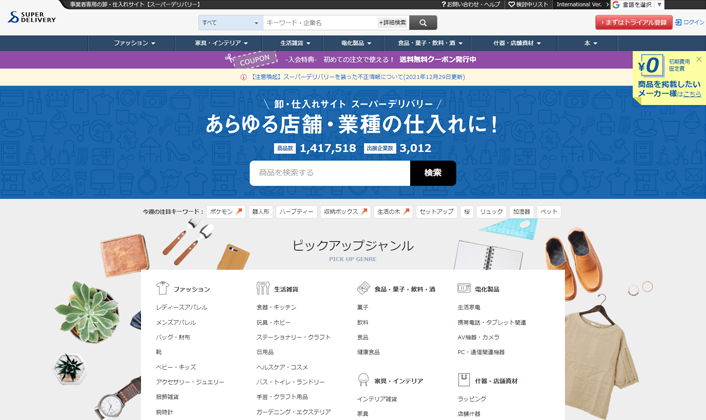The image size is (706, 420).
Task: Open アクセサリー・ジュエリー genre link
Action: [190, 382]
